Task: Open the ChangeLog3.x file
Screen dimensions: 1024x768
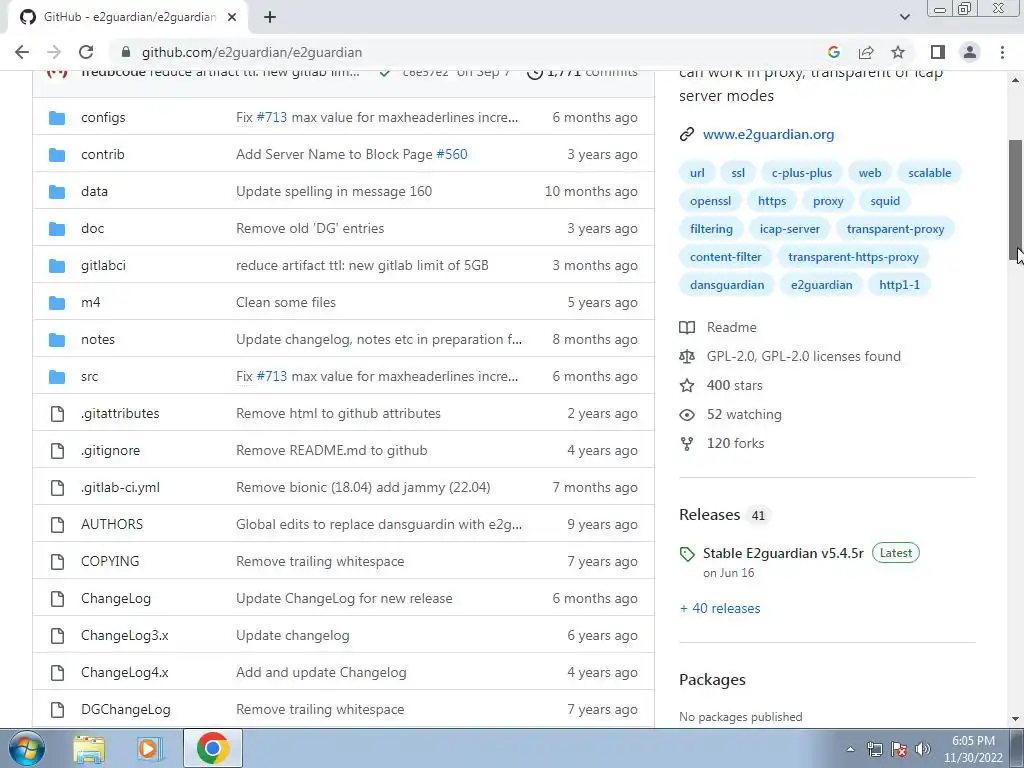Action: (x=125, y=635)
